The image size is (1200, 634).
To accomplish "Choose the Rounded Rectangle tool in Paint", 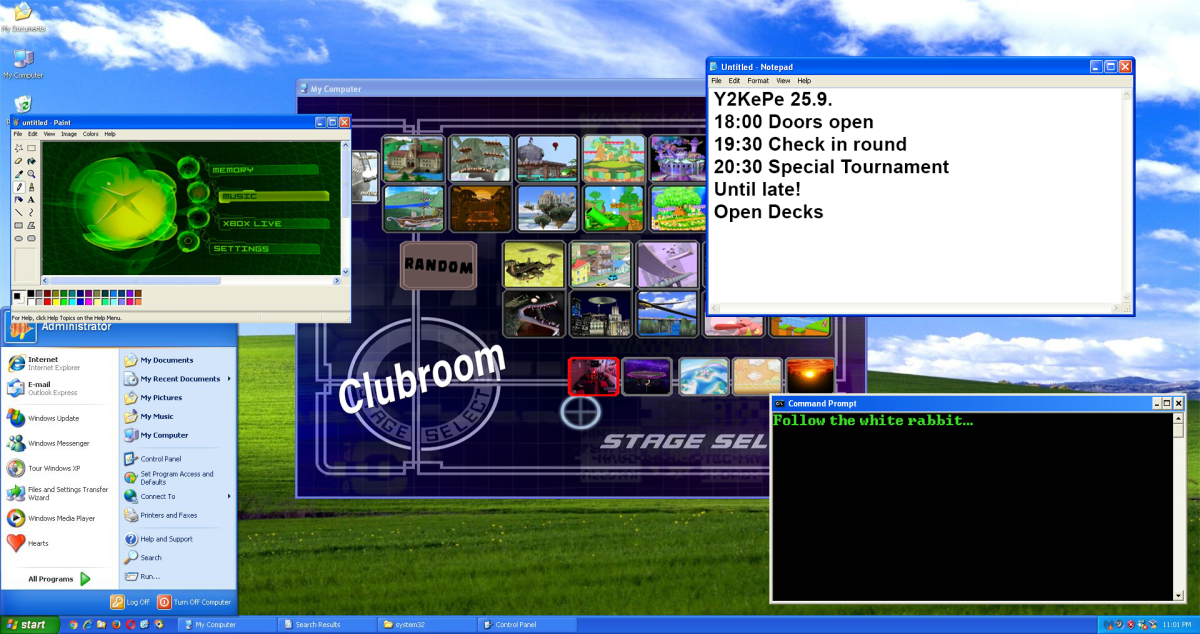I will click(32, 238).
